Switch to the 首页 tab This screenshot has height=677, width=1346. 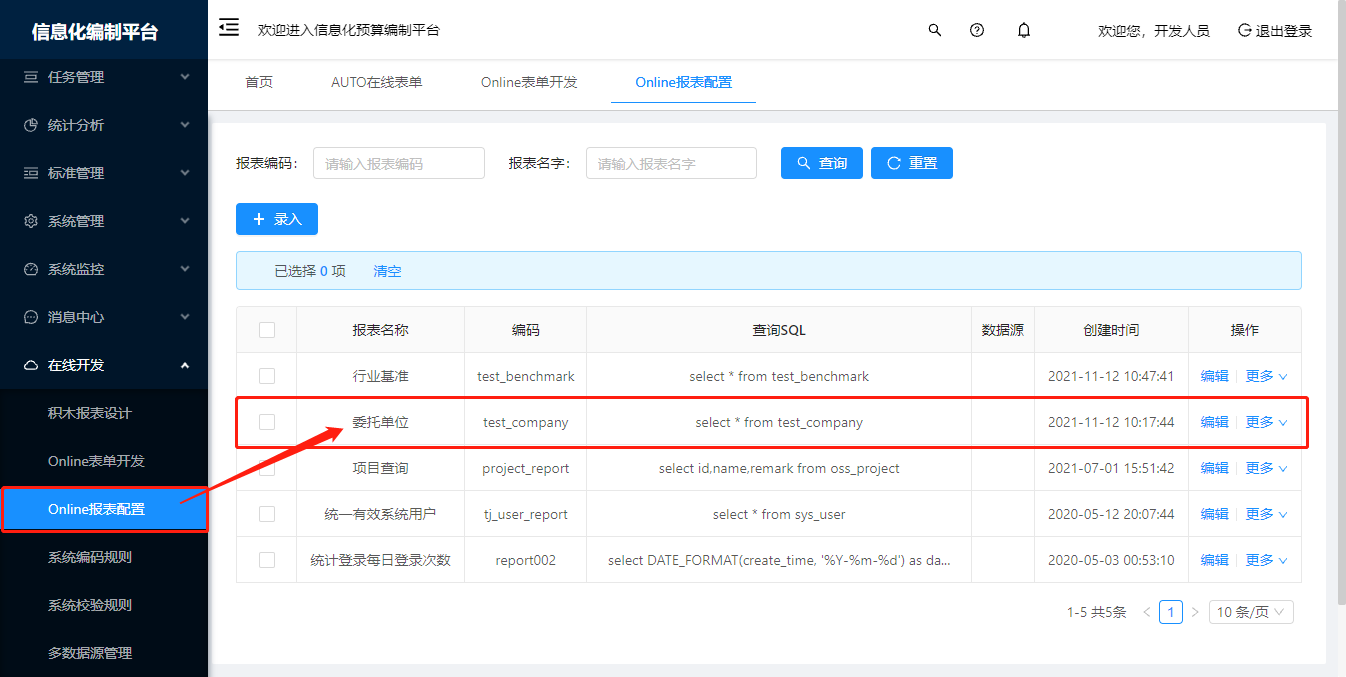tap(259, 82)
